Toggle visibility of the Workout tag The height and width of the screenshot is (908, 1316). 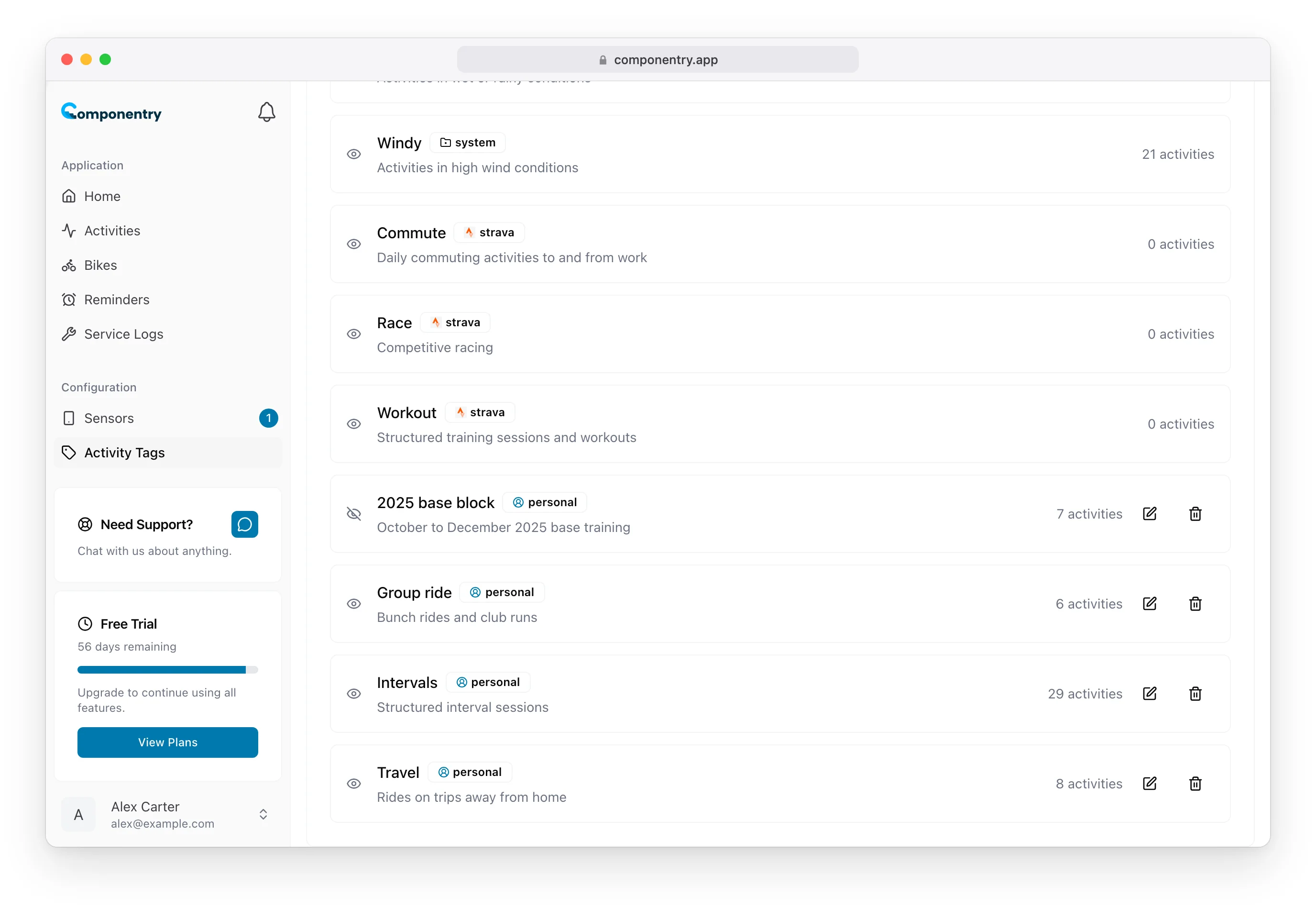(354, 424)
